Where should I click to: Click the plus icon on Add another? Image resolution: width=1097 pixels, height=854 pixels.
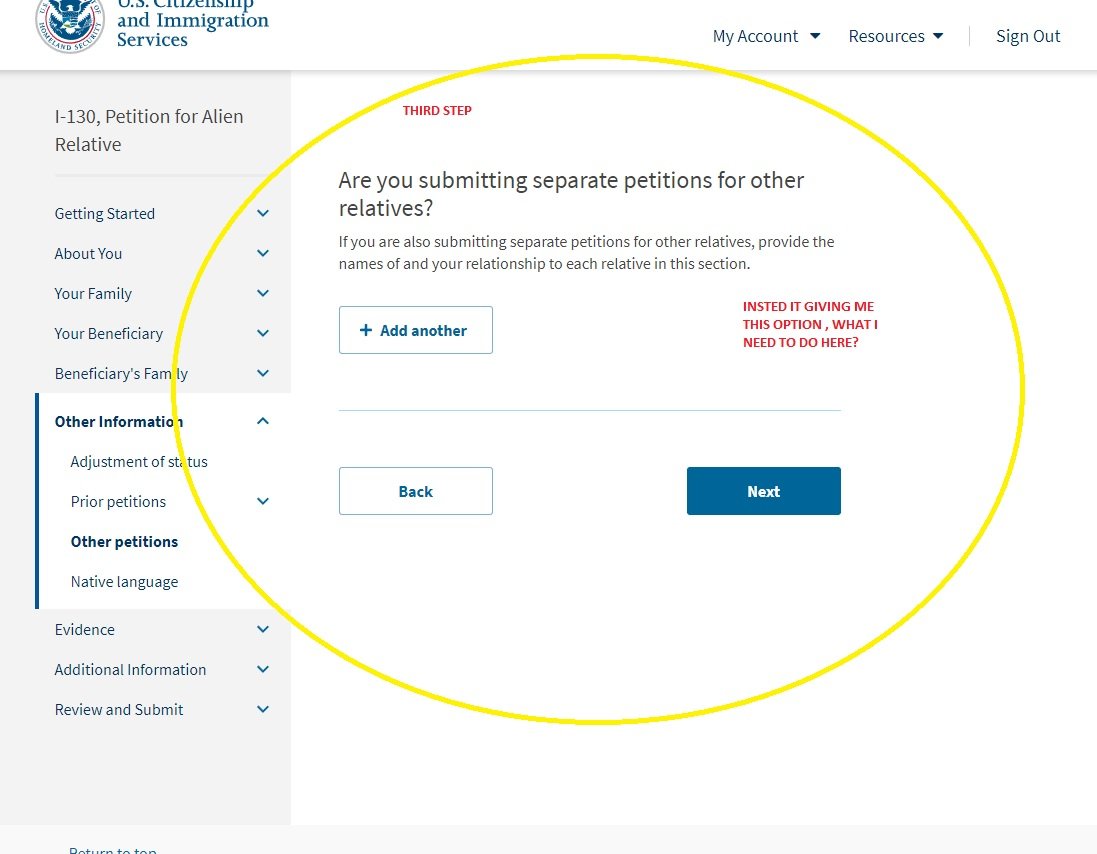(365, 330)
